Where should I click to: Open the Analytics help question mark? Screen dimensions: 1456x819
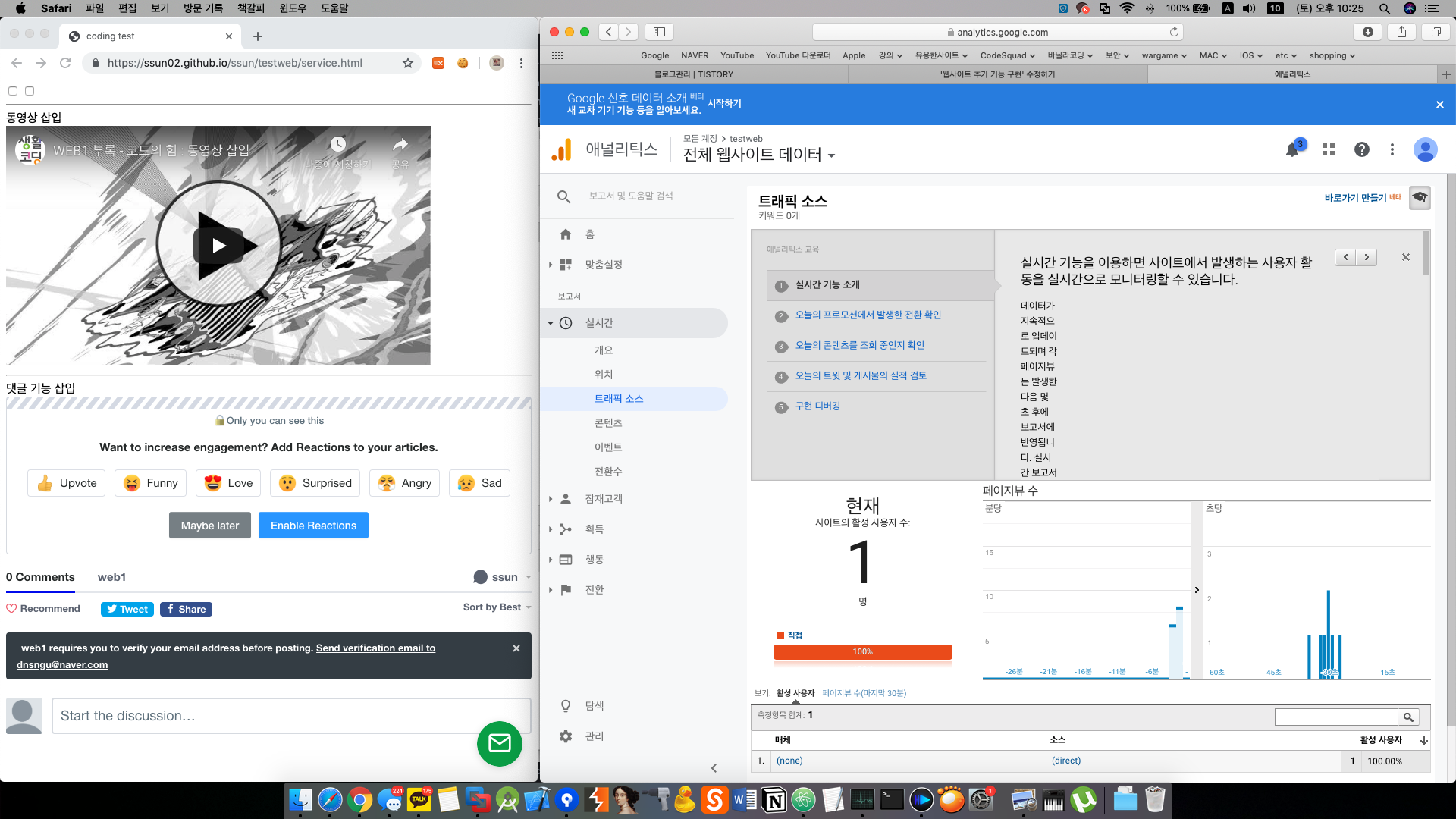1362,150
